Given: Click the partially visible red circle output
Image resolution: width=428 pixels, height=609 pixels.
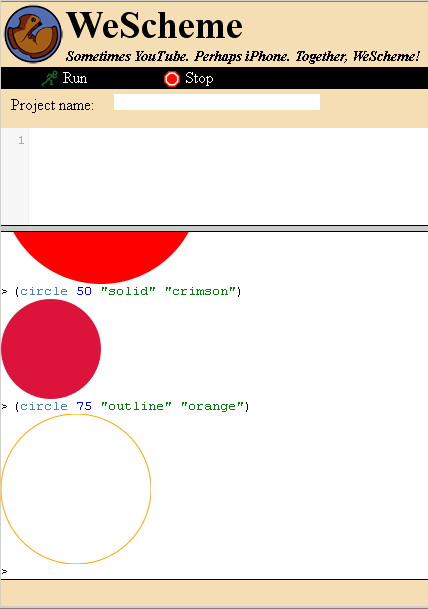Looking at the screenshot, I should coord(101,256).
